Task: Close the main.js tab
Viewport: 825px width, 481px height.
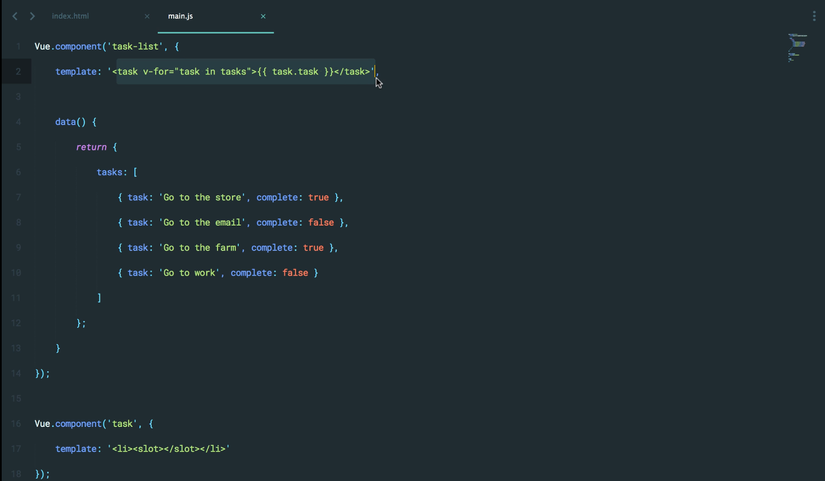Action: [x=263, y=16]
